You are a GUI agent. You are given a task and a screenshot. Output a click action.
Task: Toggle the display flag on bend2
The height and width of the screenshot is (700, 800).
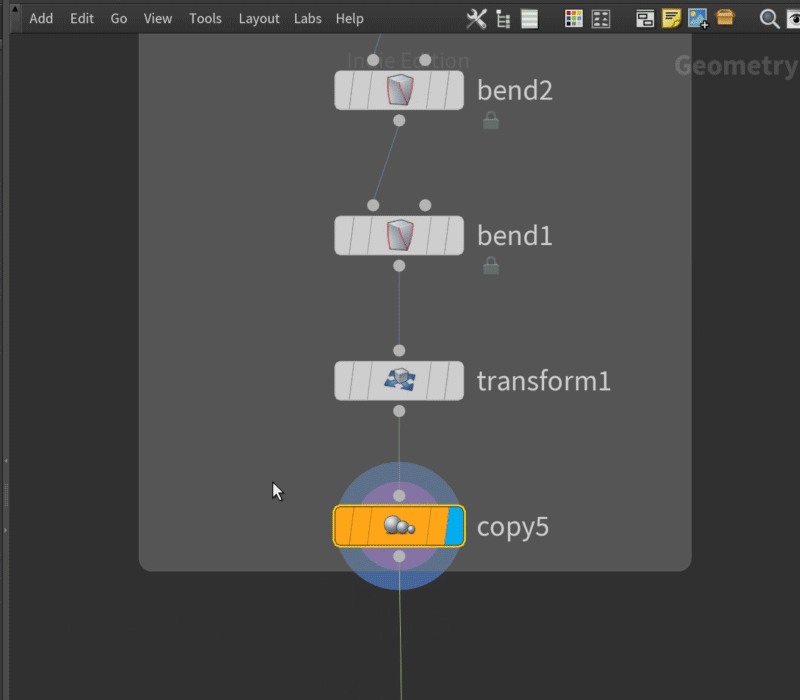(x=455, y=90)
